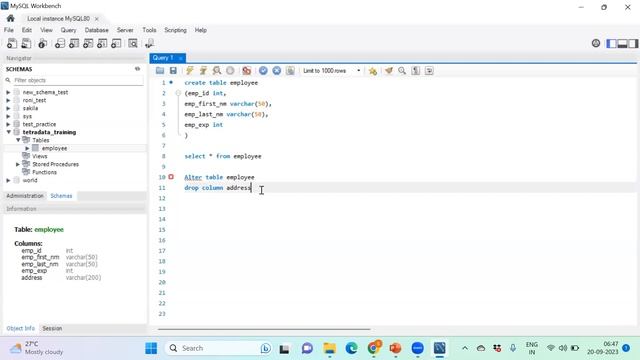This screenshot has width=640, height=360.
Task: Select Views in schema tree
Action: pyautogui.click(x=40, y=156)
